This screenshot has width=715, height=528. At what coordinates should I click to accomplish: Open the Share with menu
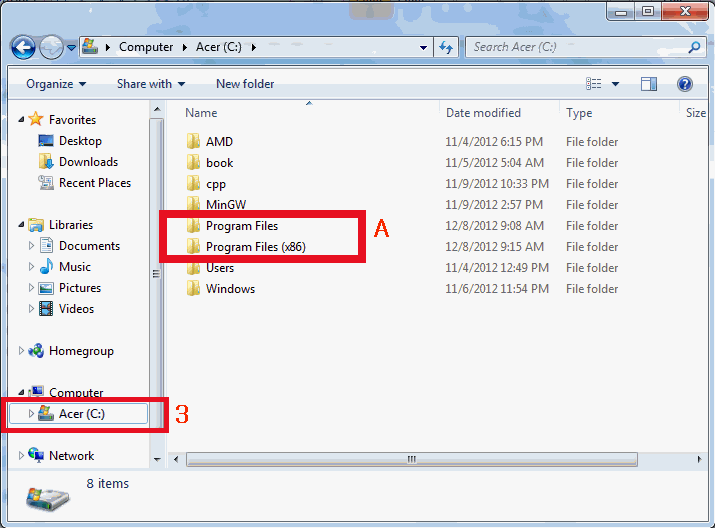click(150, 84)
